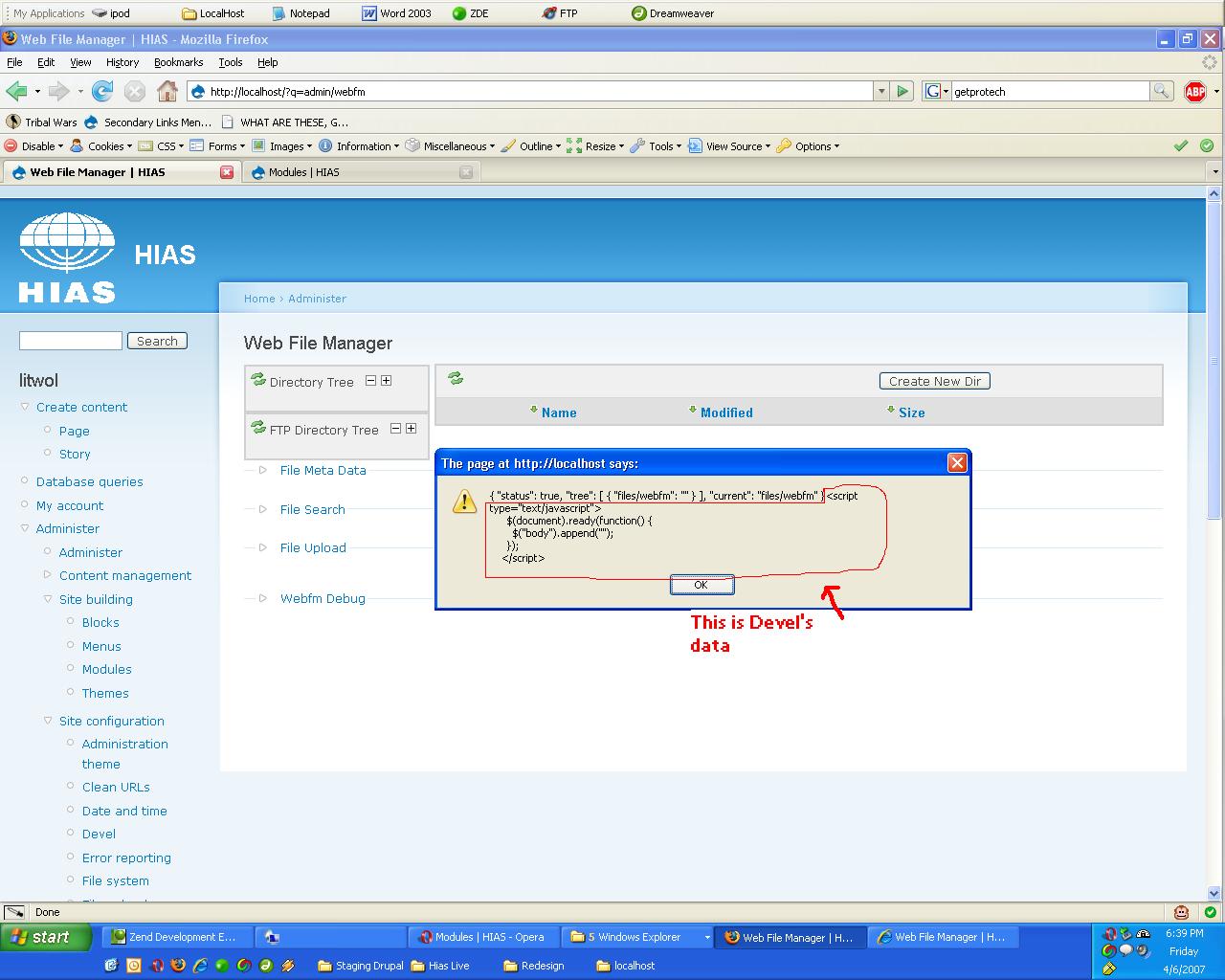This screenshot has width=1225, height=980.
Task: Open the View Source toolbar menu
Action: [728, 146]
